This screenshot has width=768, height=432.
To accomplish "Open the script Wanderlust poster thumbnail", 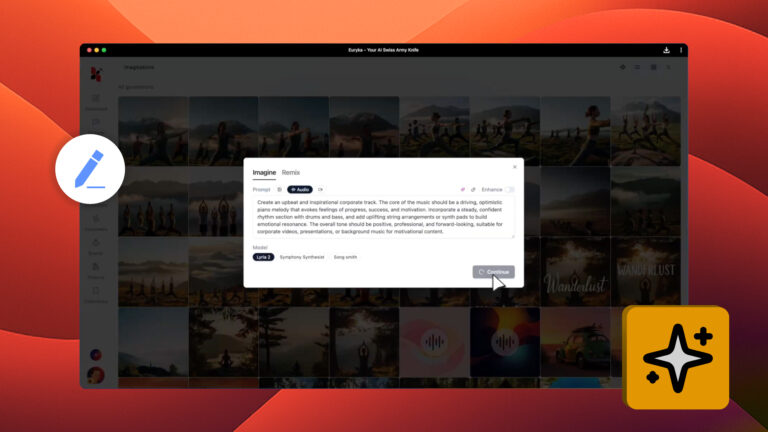I will [575, 272].
